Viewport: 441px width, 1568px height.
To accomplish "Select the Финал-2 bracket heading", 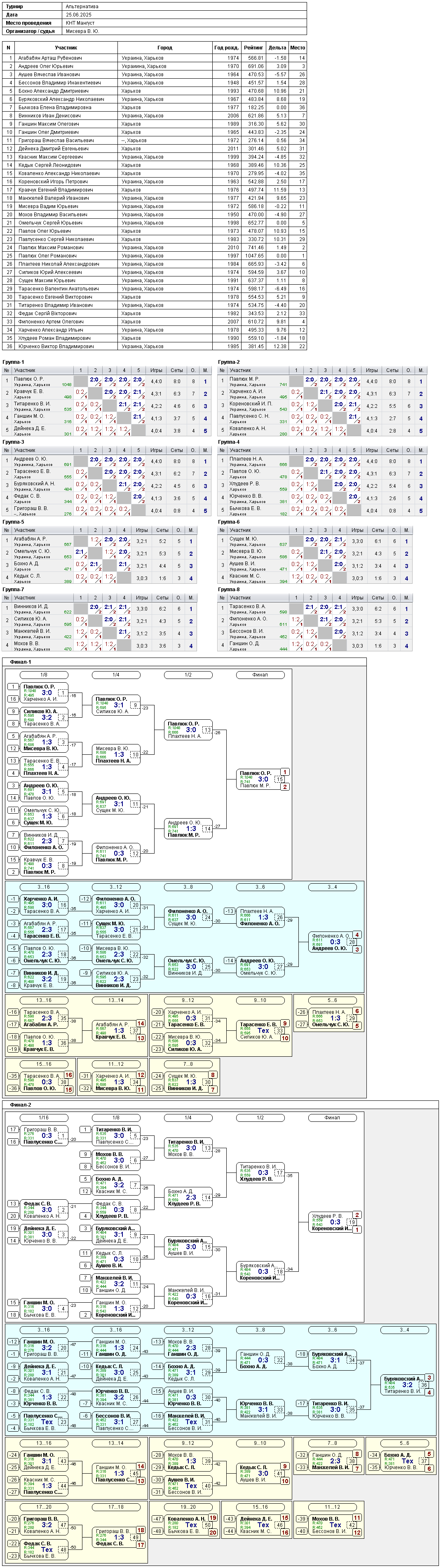I will point(20,1104).
